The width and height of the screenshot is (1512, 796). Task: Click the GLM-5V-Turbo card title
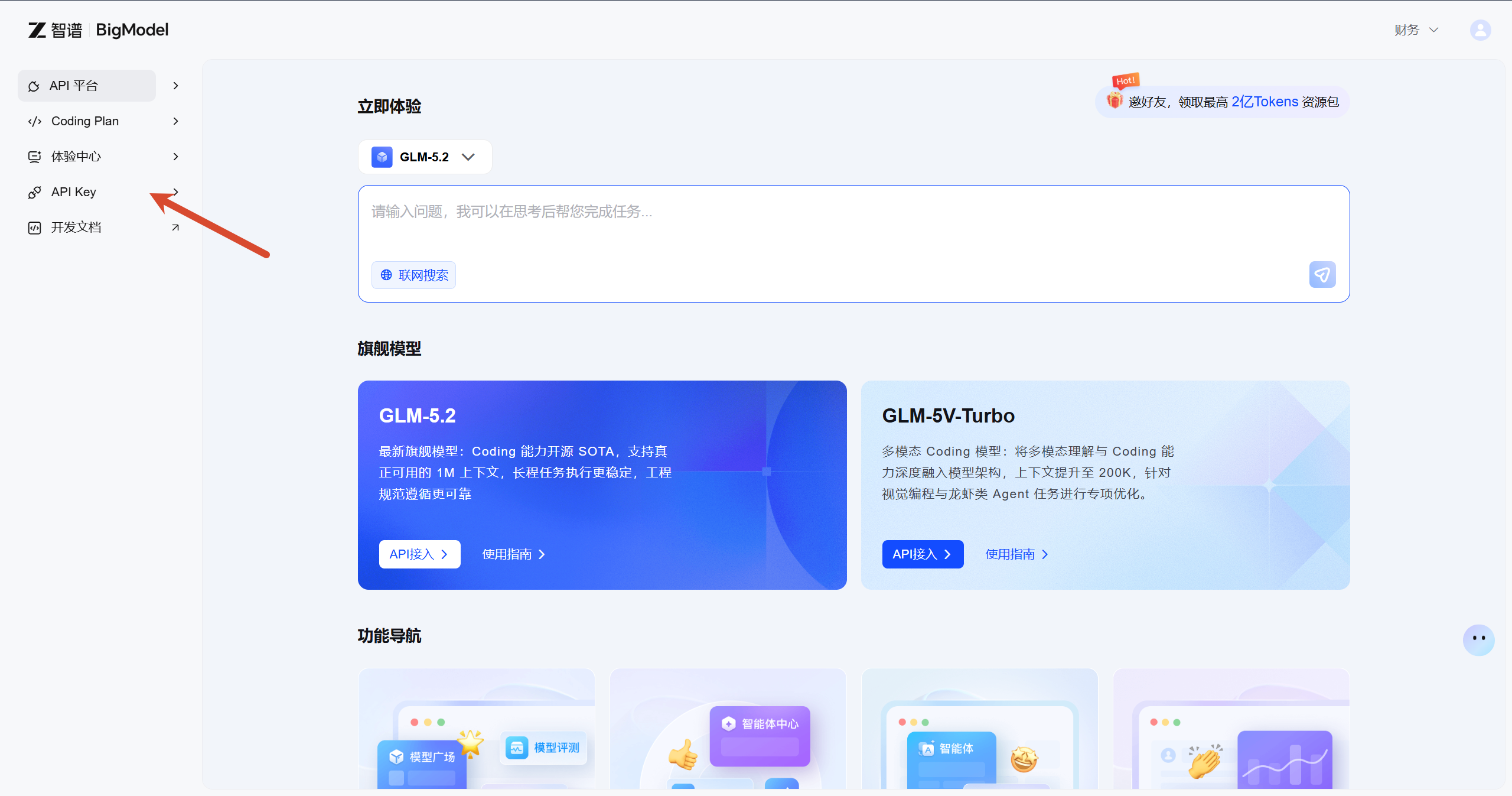948,415
